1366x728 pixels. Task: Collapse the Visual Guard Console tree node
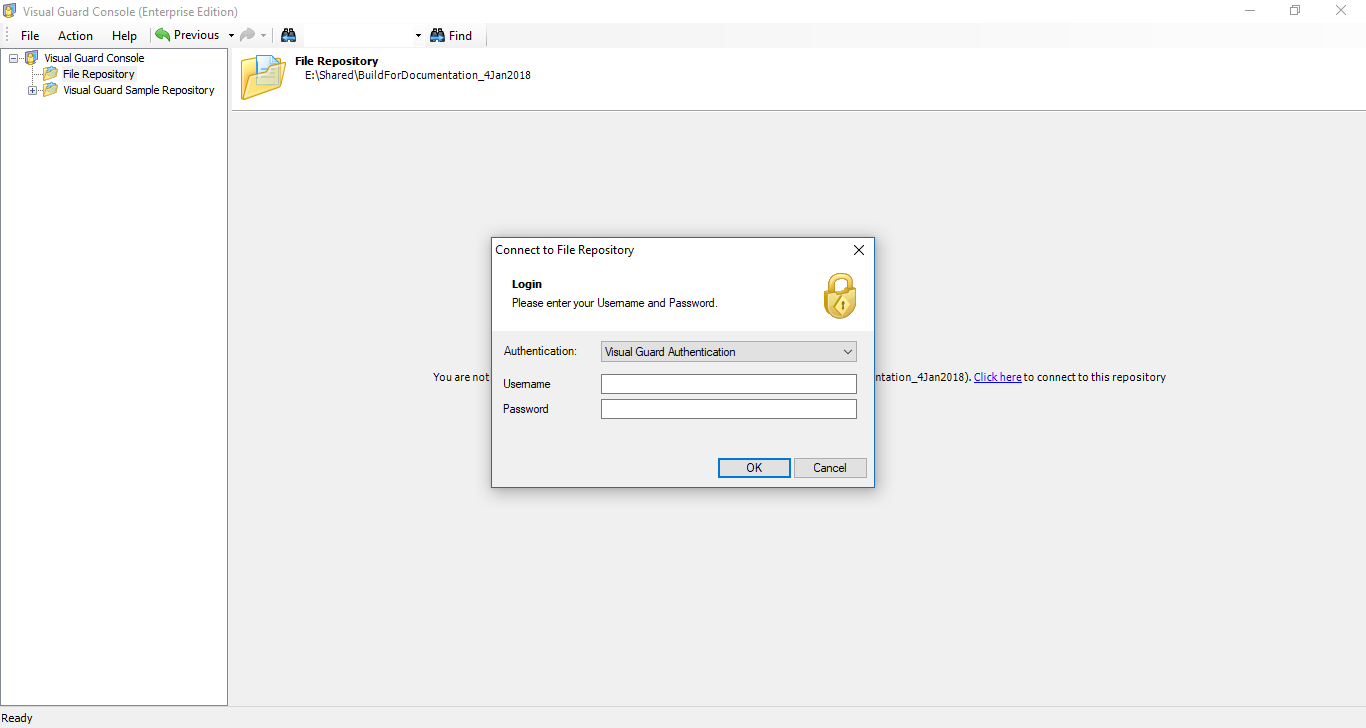pos(13,57)
